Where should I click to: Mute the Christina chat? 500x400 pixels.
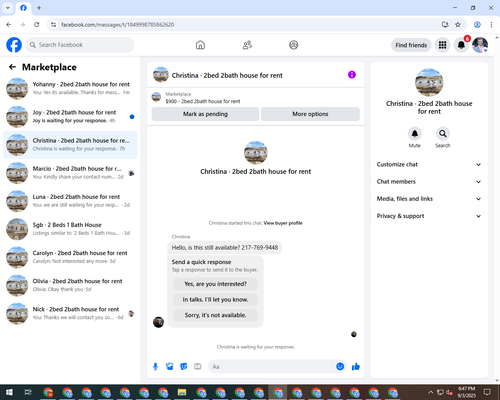(415, 134)
